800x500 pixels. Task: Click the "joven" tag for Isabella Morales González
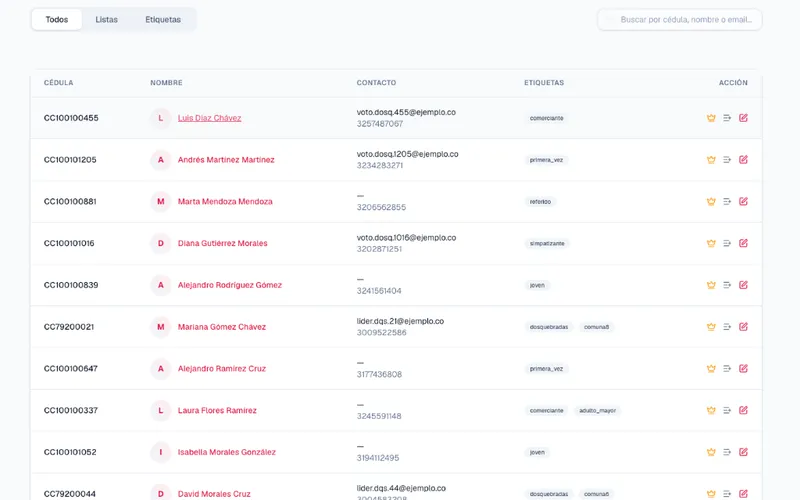[537, 452]
